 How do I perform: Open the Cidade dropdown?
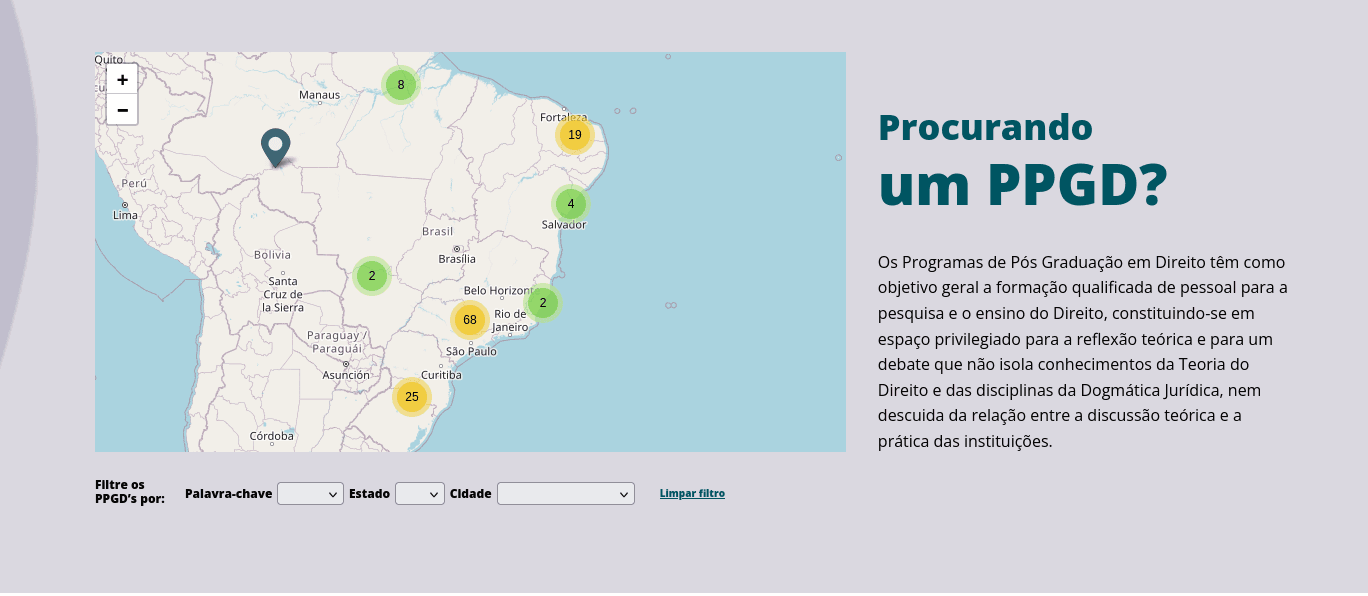pyautogui.click(x=566, y=494)
